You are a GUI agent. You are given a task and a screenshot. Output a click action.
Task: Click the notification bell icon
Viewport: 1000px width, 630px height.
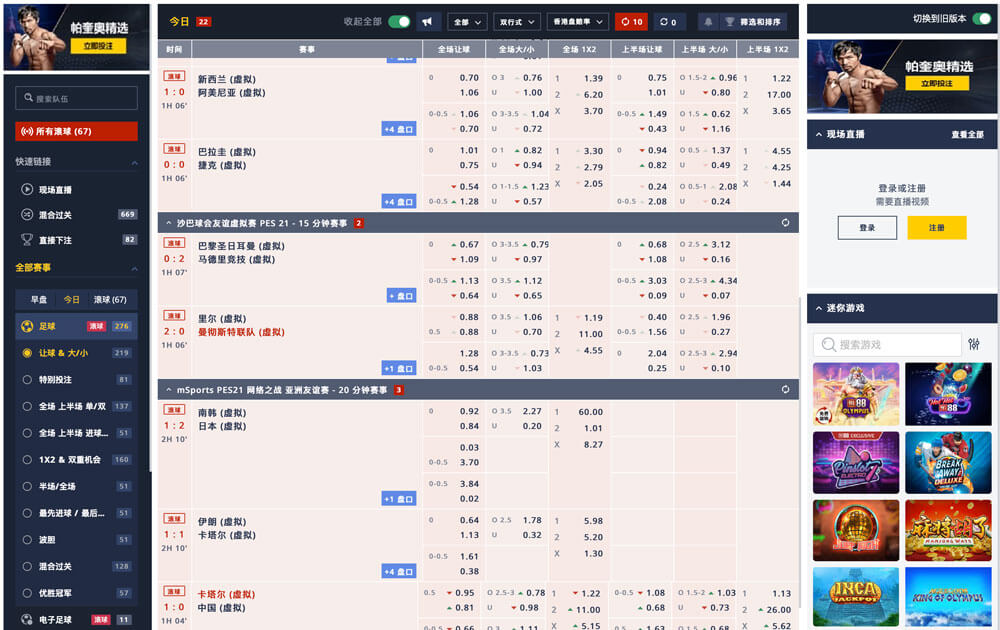(709, 21)
